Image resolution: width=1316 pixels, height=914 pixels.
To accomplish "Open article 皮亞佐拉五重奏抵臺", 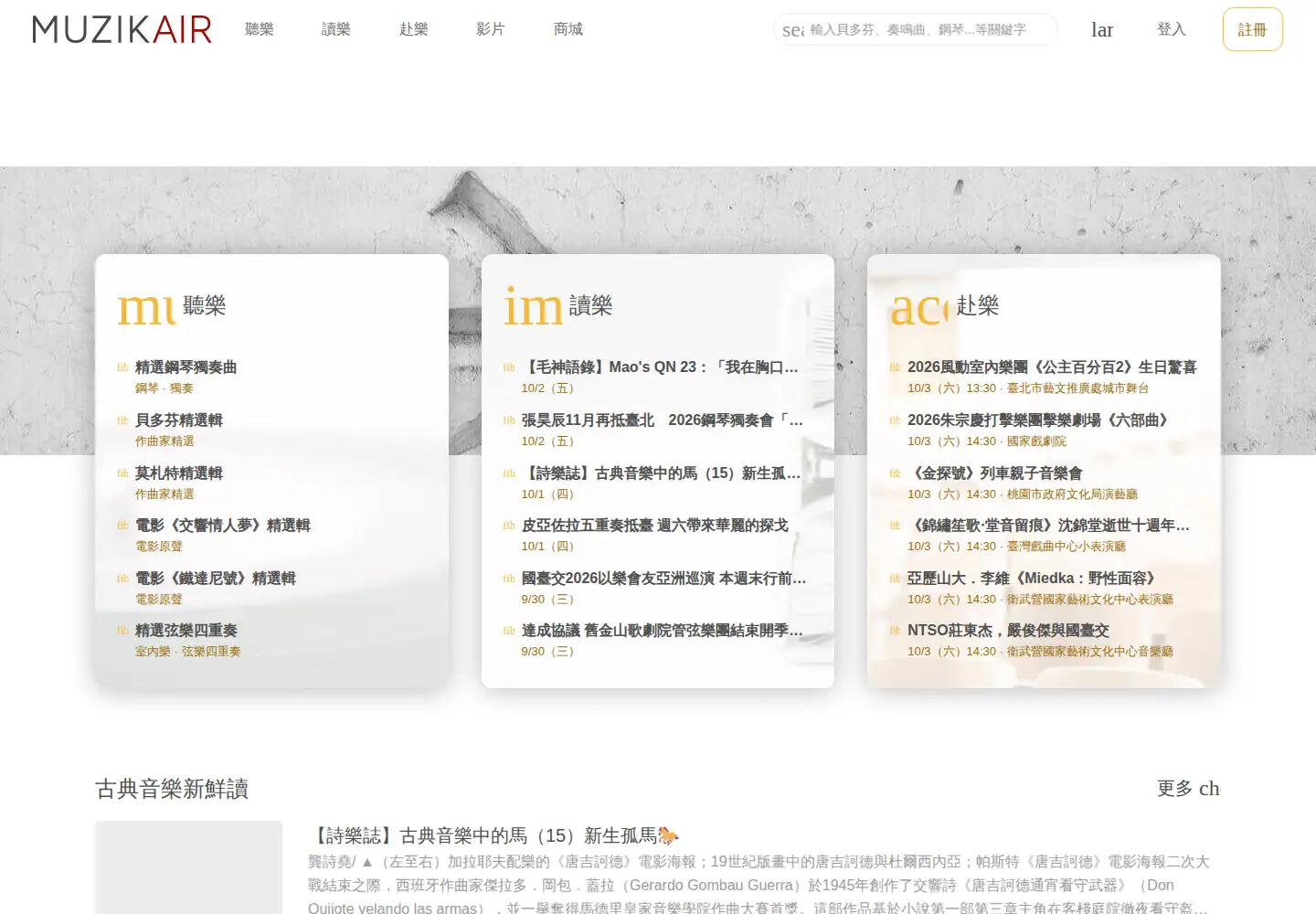I will click(655, 526).
